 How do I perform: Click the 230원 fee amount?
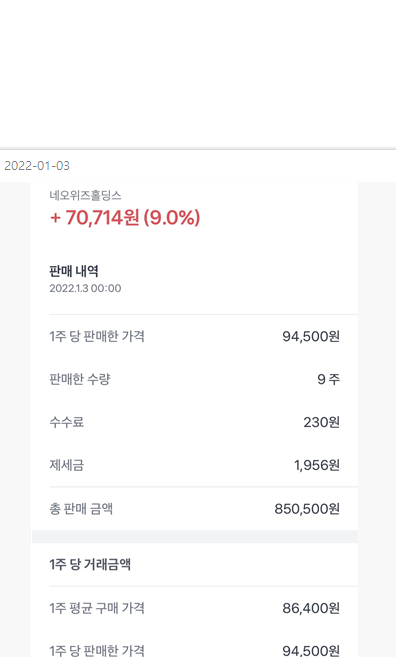tap(321, 422)
